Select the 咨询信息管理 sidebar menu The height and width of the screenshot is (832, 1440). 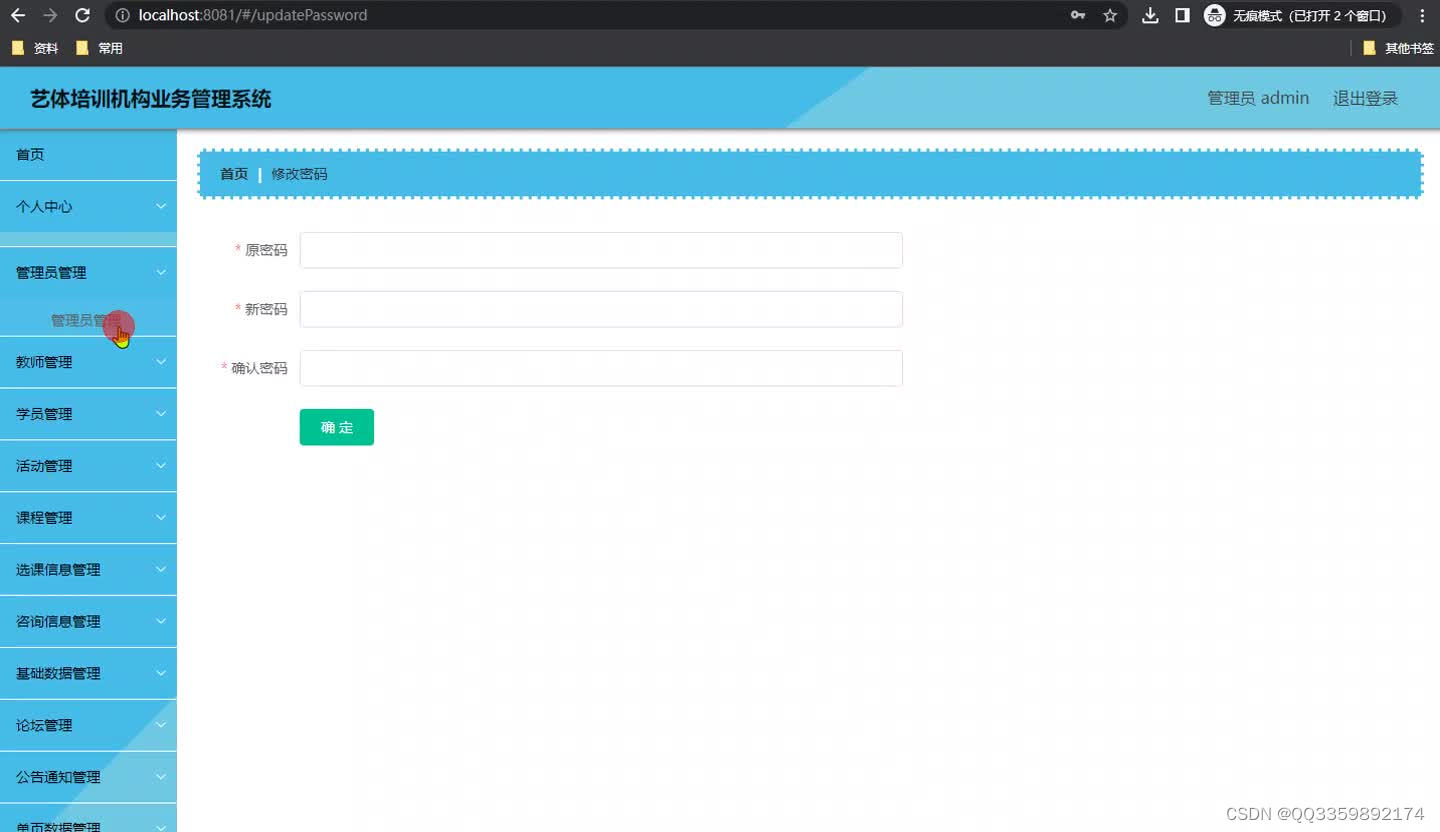[x=88, y=622]
